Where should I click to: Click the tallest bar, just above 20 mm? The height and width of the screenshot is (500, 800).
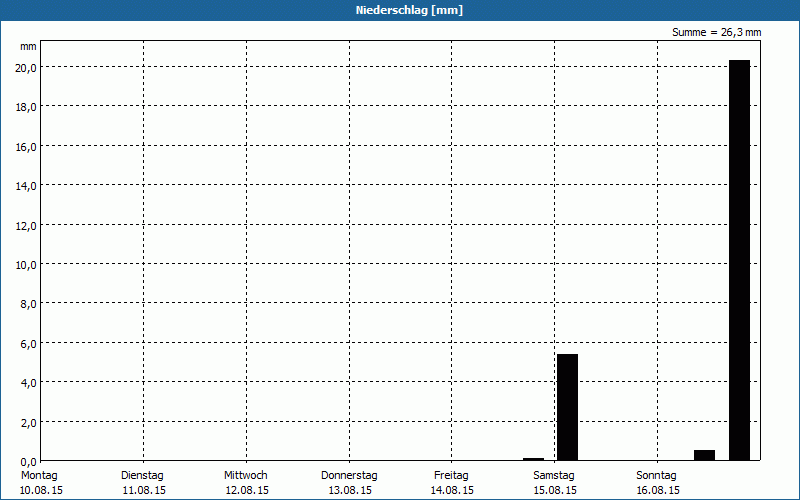click(739, 260)
